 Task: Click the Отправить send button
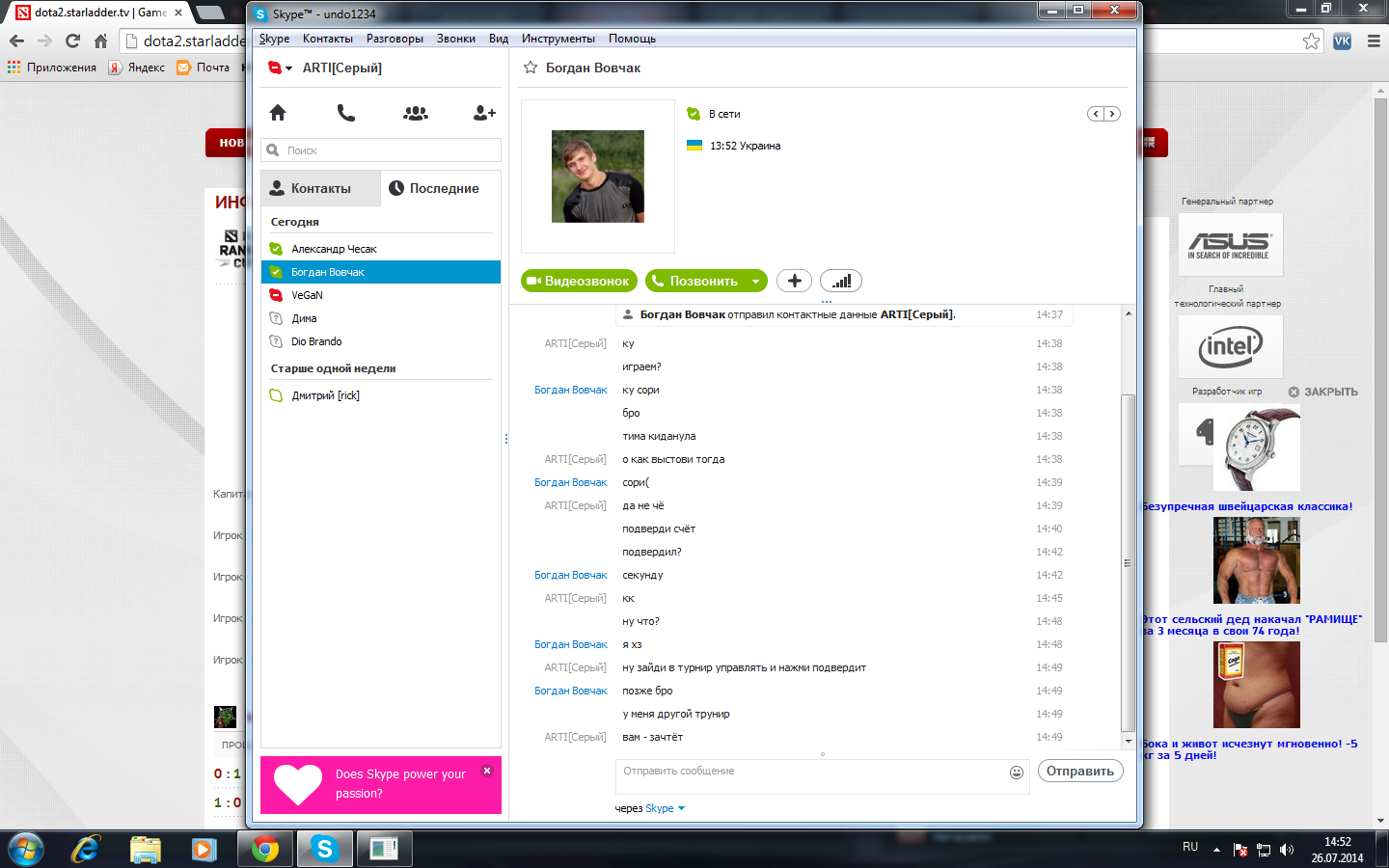(x=1080, y=771)
